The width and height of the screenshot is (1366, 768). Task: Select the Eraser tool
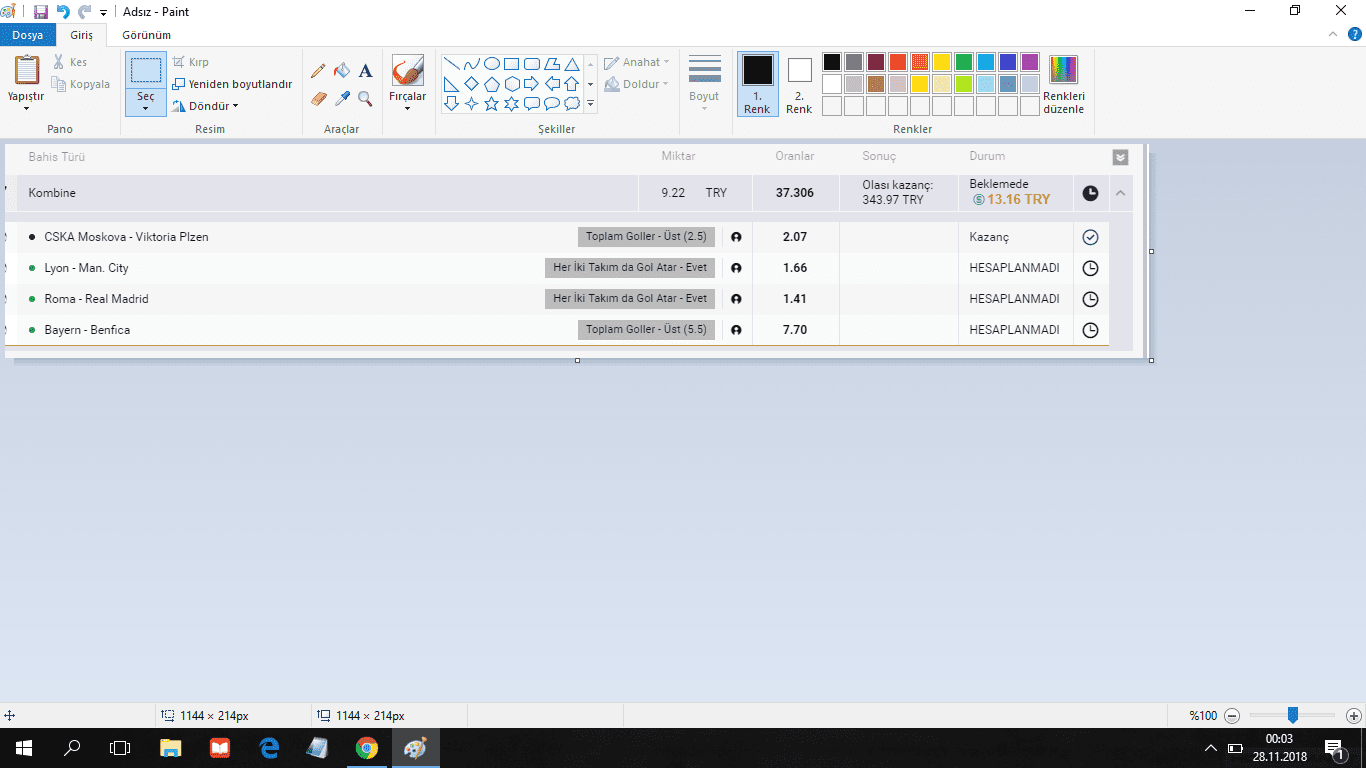click(x=319, y=98)
